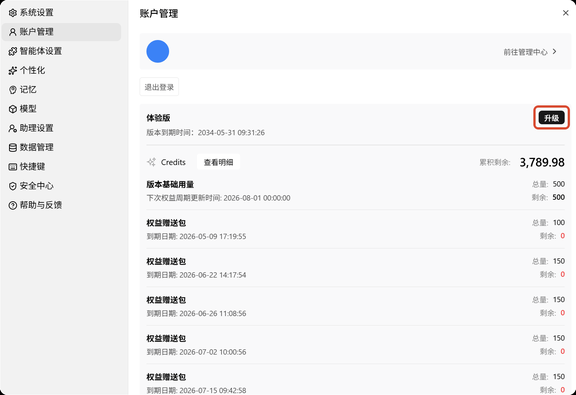The height and width of the screenshot is (395, 576).
Task: Click 权益赠送包 expiring 2026-07-02
Action: coord(166,338)
